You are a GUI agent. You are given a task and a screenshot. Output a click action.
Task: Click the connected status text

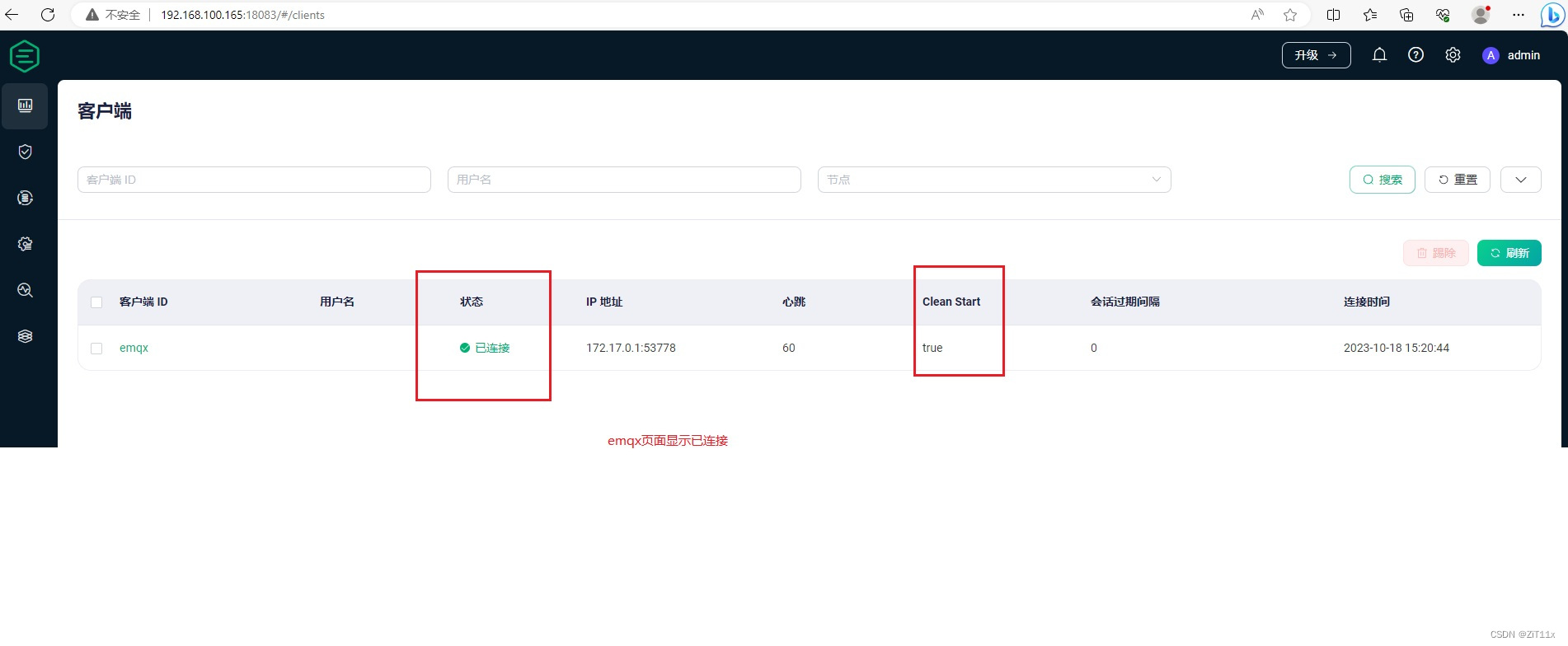point(492,348)
